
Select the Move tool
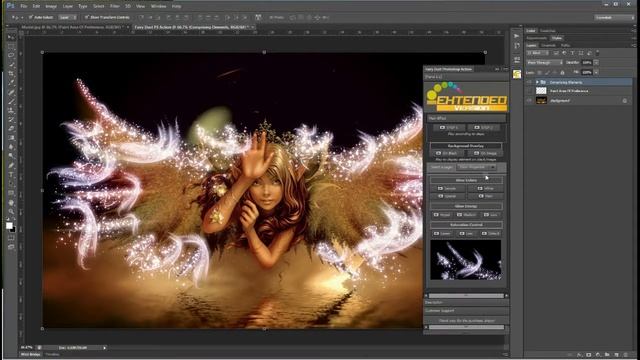tap(11, 37)
